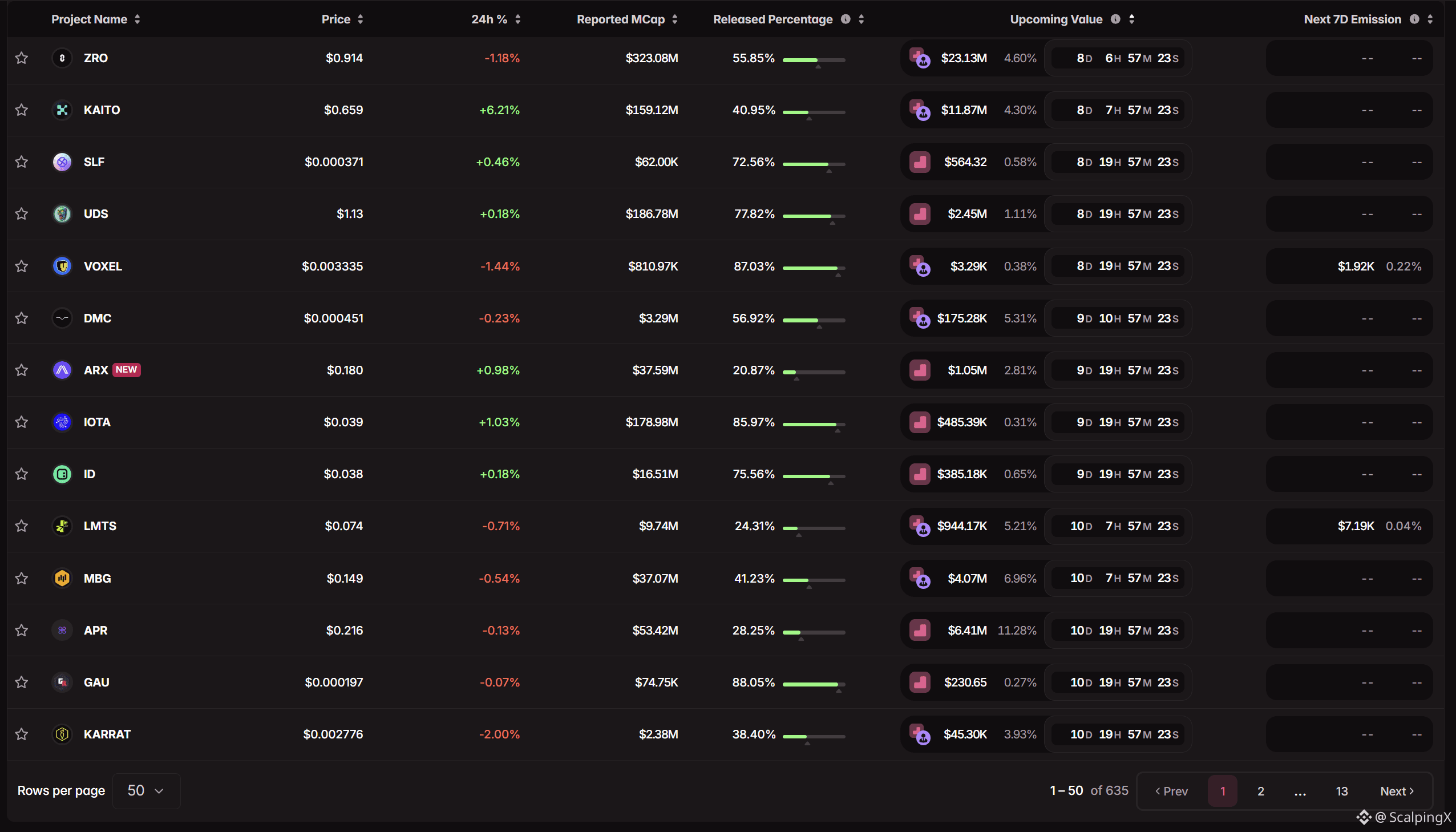Image resolution: width=1456 pixels, height=832 pixels.
Task: Click the IOTA token logo
Action: click(62, 422)
